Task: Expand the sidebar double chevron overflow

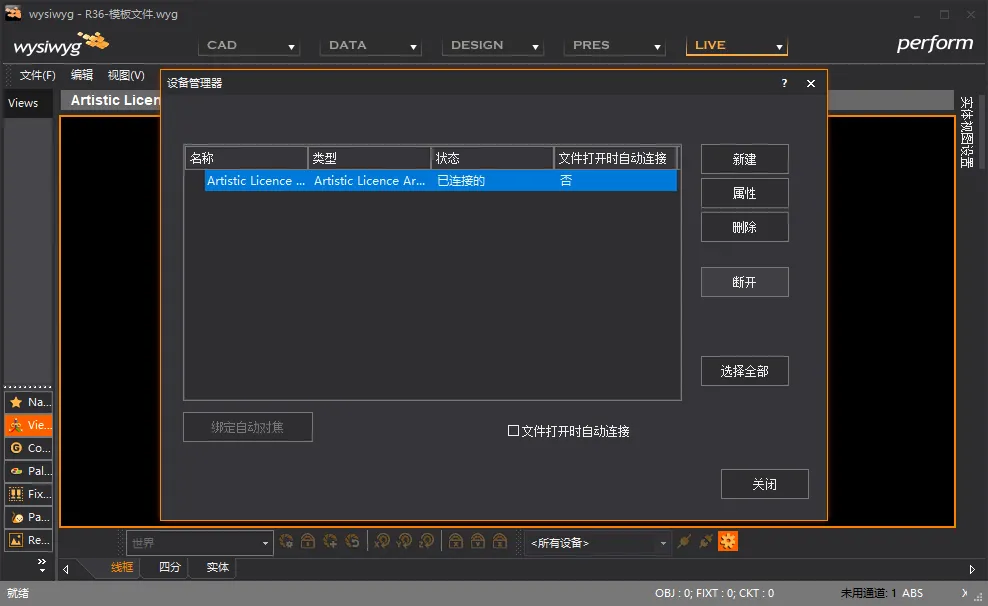Action: (x=42, y=564)
